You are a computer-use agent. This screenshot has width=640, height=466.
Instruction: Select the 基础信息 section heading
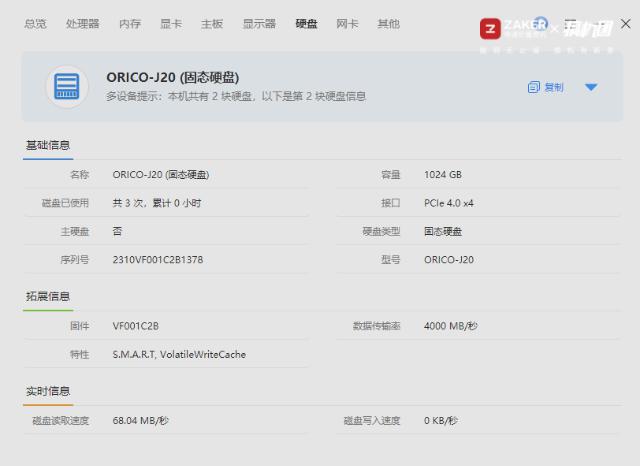[x=48, y=145]
